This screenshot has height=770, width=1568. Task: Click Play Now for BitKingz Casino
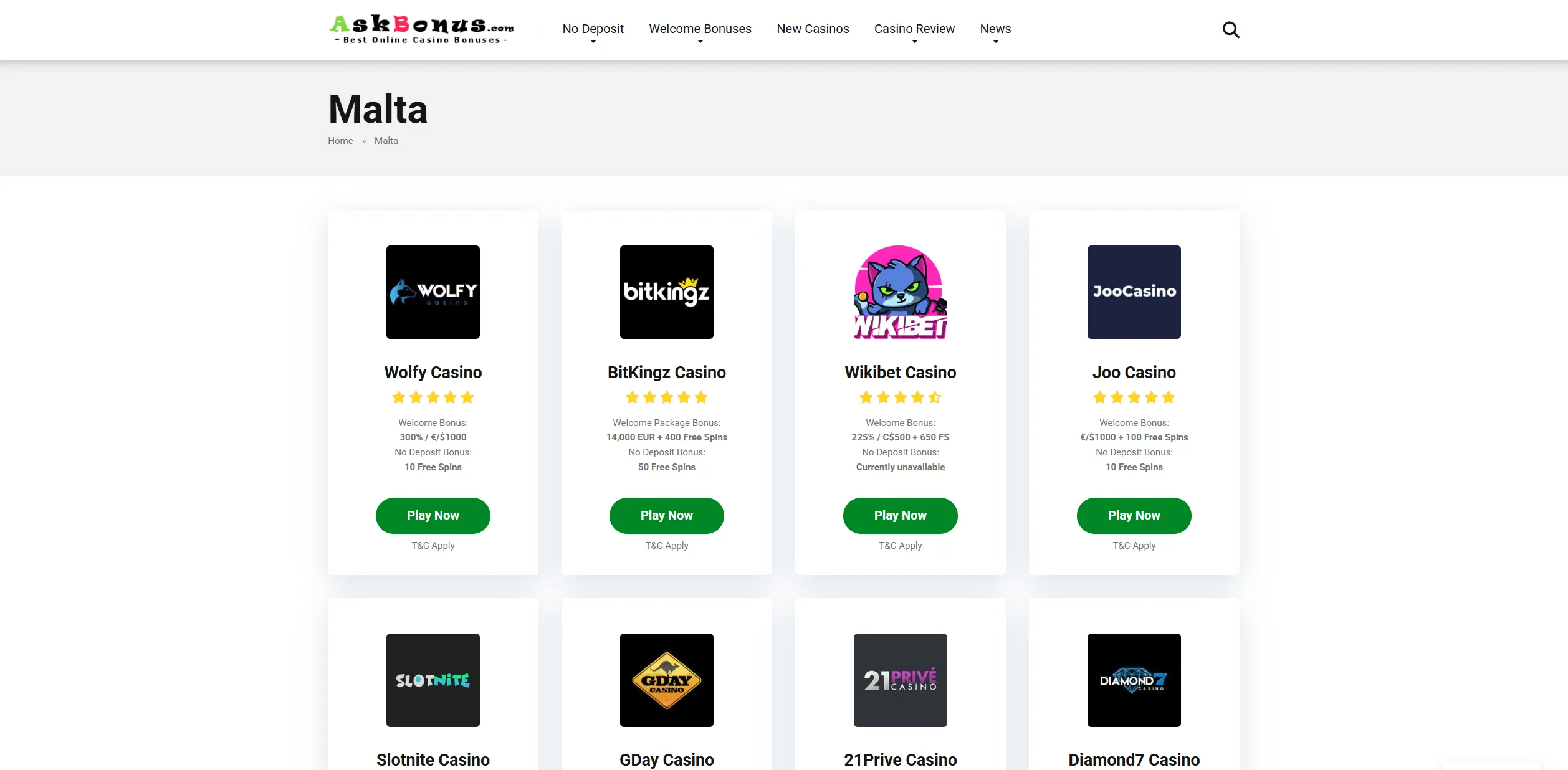[x=667, y=516]
